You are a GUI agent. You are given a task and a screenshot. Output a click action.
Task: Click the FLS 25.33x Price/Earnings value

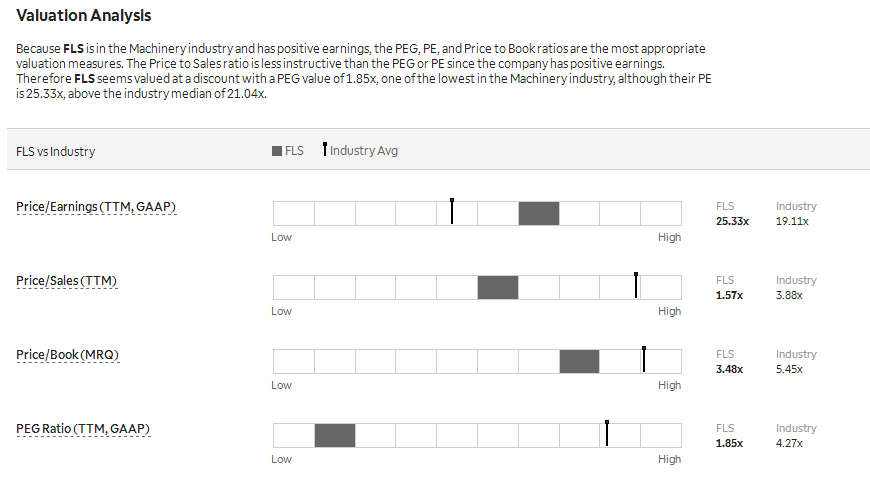(732, 221)
